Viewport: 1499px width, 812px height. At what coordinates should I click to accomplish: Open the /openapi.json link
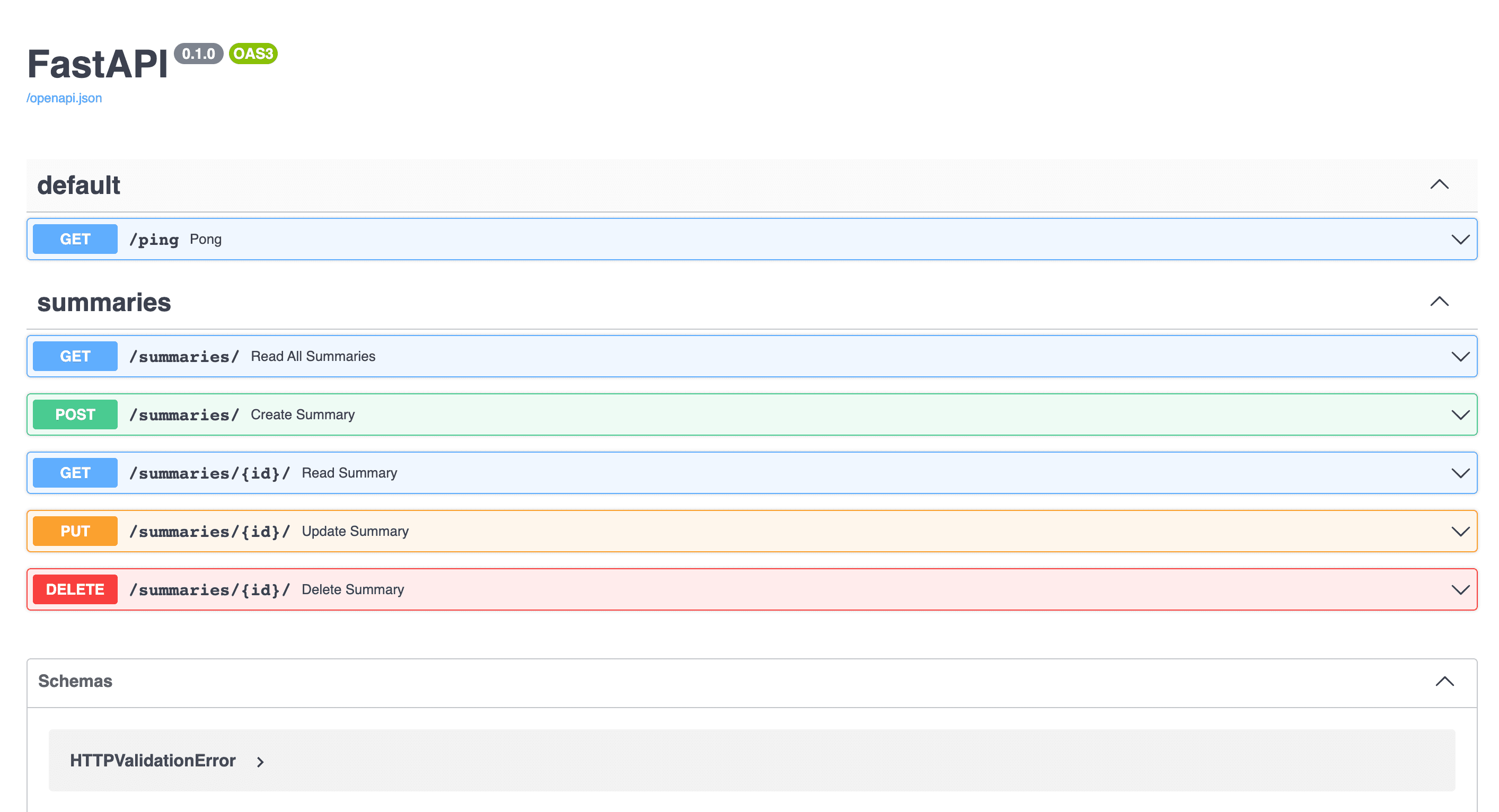tap(64, 98)
